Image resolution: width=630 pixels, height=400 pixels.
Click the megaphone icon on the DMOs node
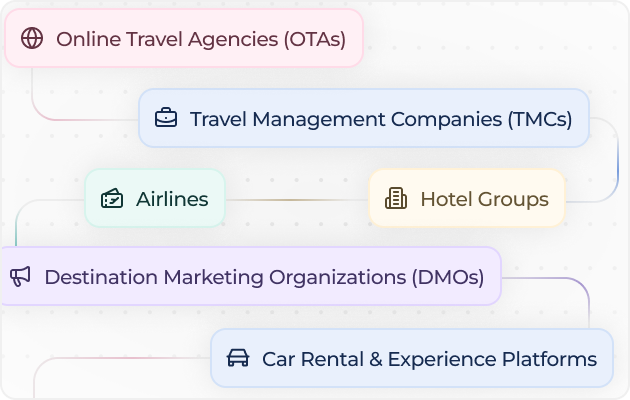[20, 277]
